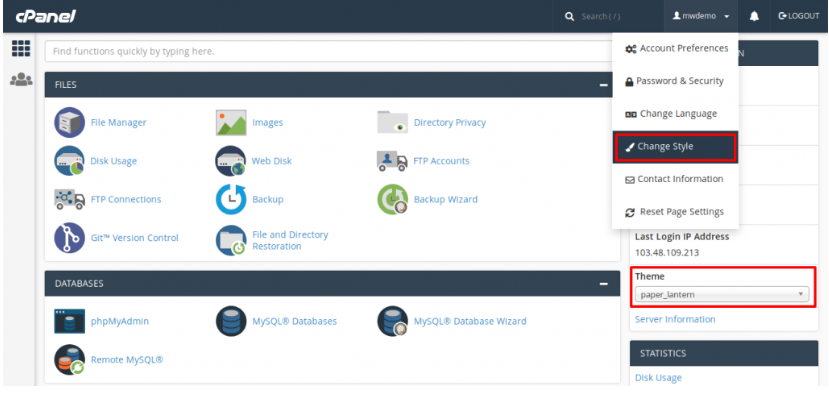The width and height of the screenshot is (829, 398).
Task: Click the top bar Search field
Action: click(608, 16)
